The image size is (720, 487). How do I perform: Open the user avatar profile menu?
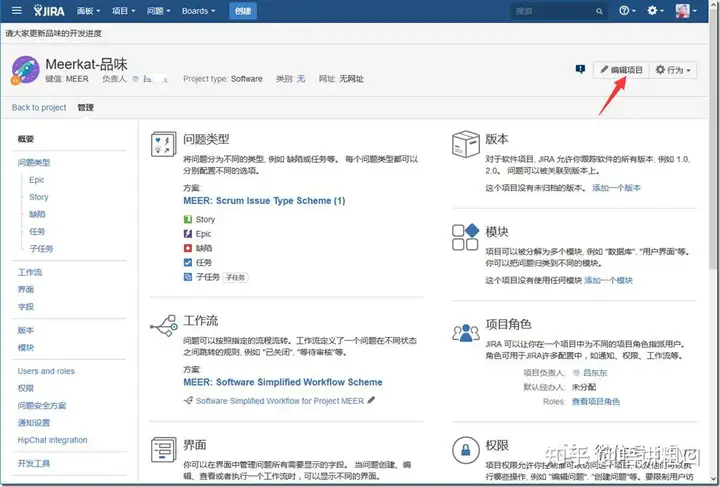686,11
